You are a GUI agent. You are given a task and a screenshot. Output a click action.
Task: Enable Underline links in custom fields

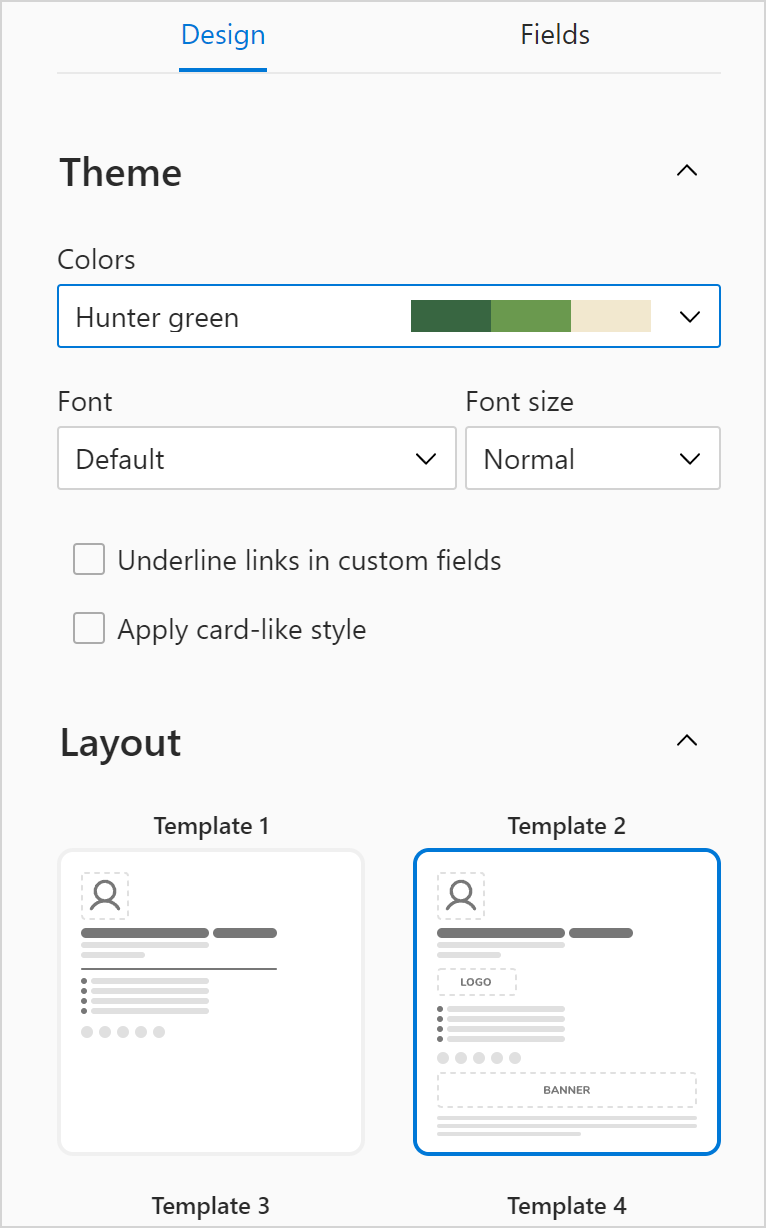(x=89, y=559)
